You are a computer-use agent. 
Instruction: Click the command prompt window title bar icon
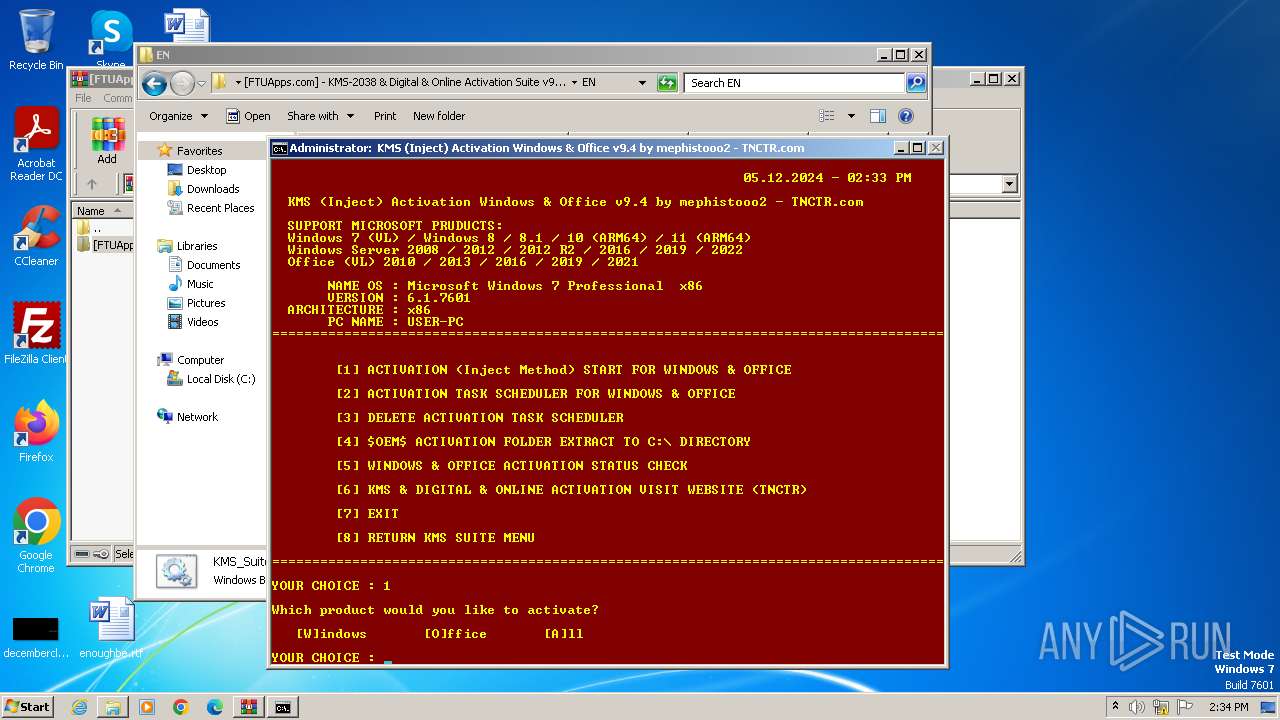point(280,148)
